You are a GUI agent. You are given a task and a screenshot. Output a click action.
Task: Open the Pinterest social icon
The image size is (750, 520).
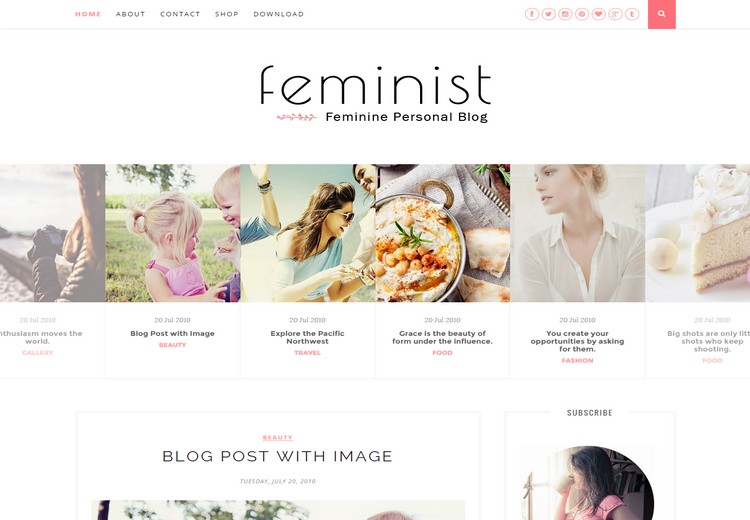tap(582, 14)
